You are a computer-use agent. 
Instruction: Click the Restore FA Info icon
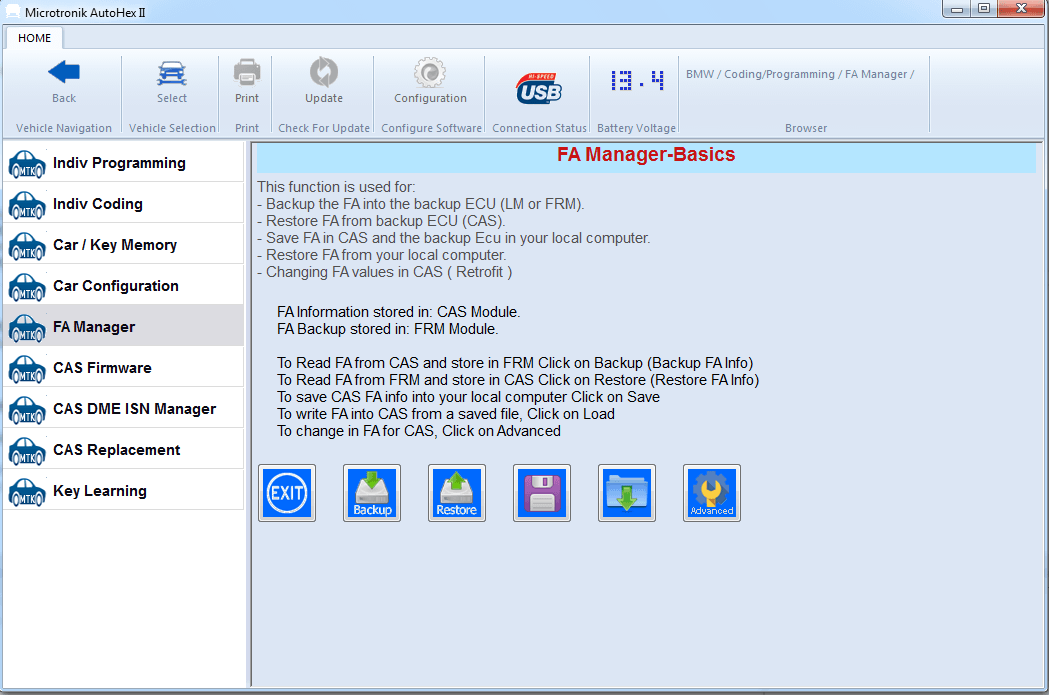pyautogui.click(x=456, y=492)
